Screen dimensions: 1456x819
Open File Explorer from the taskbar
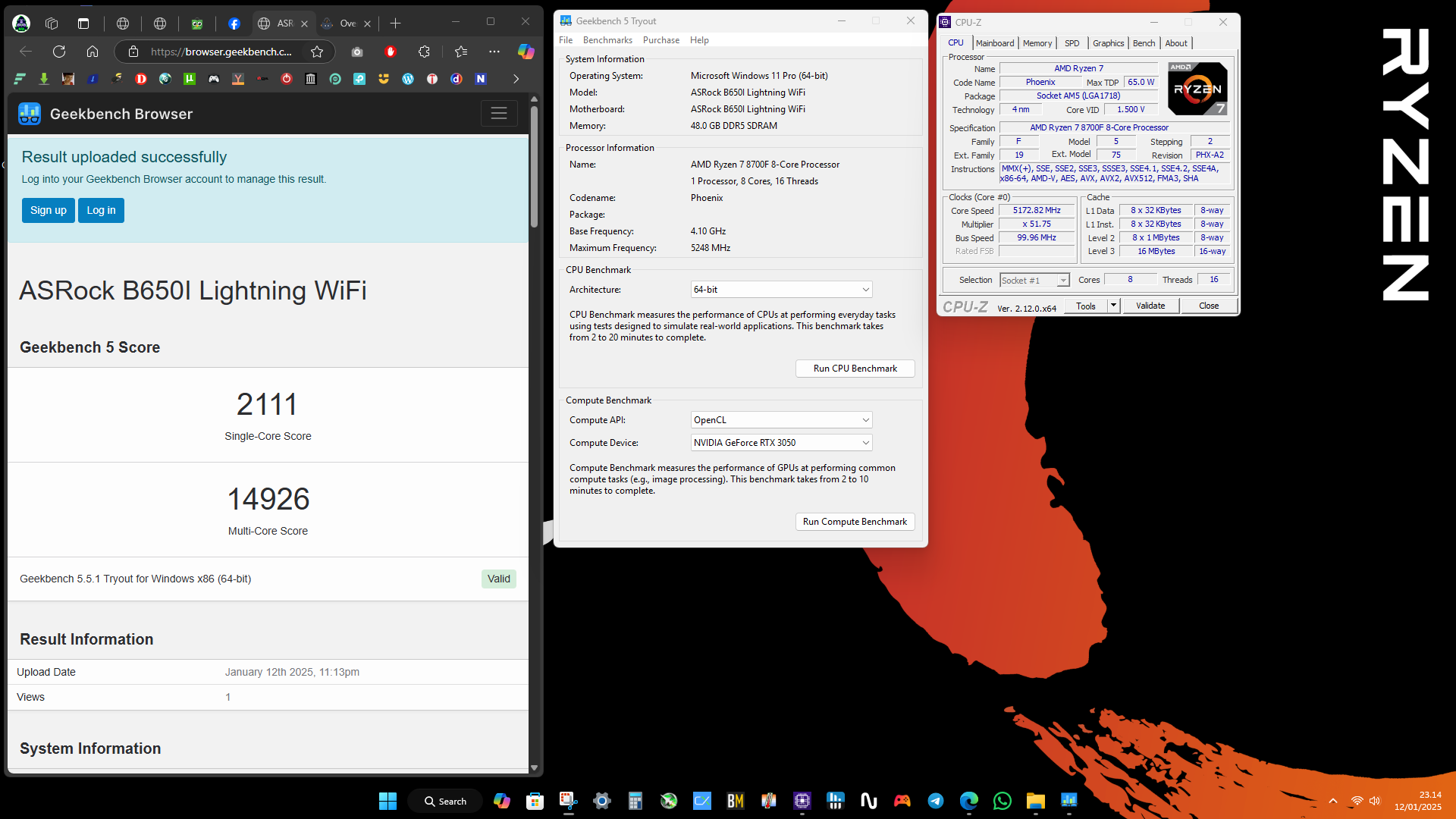tap(1036, 801)
